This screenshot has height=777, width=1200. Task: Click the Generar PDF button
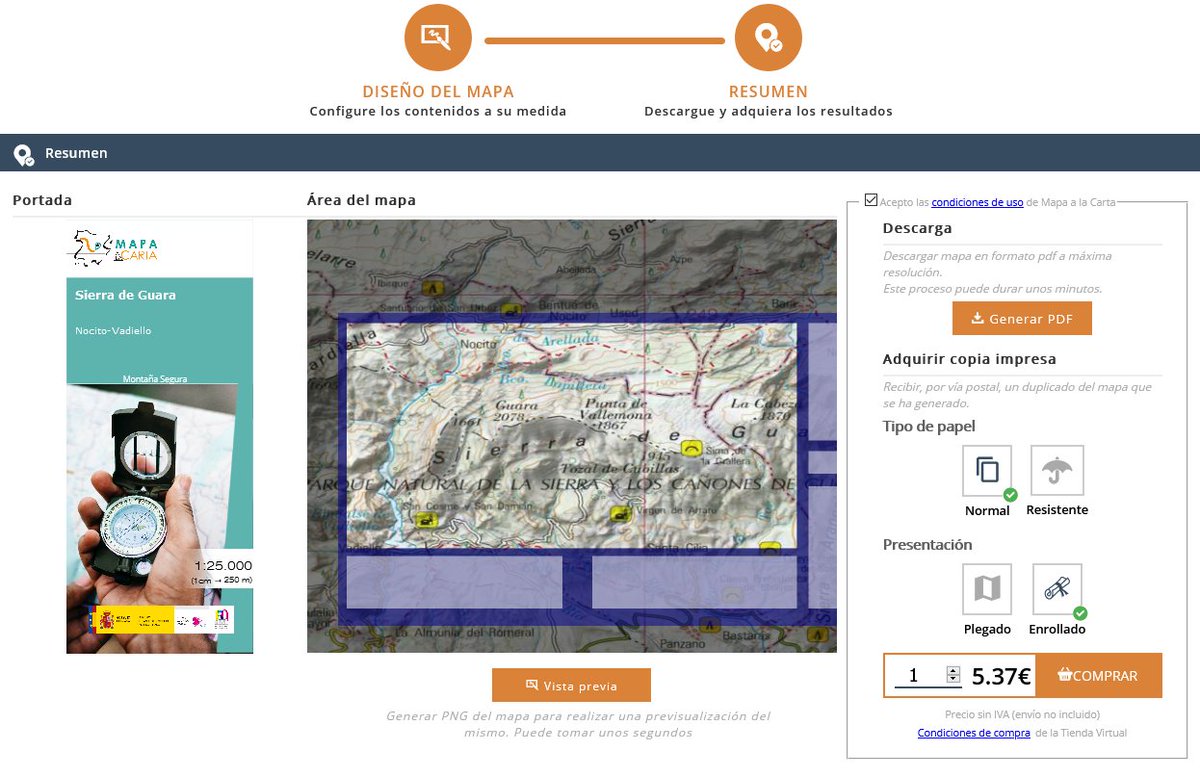pos(1022,319)
